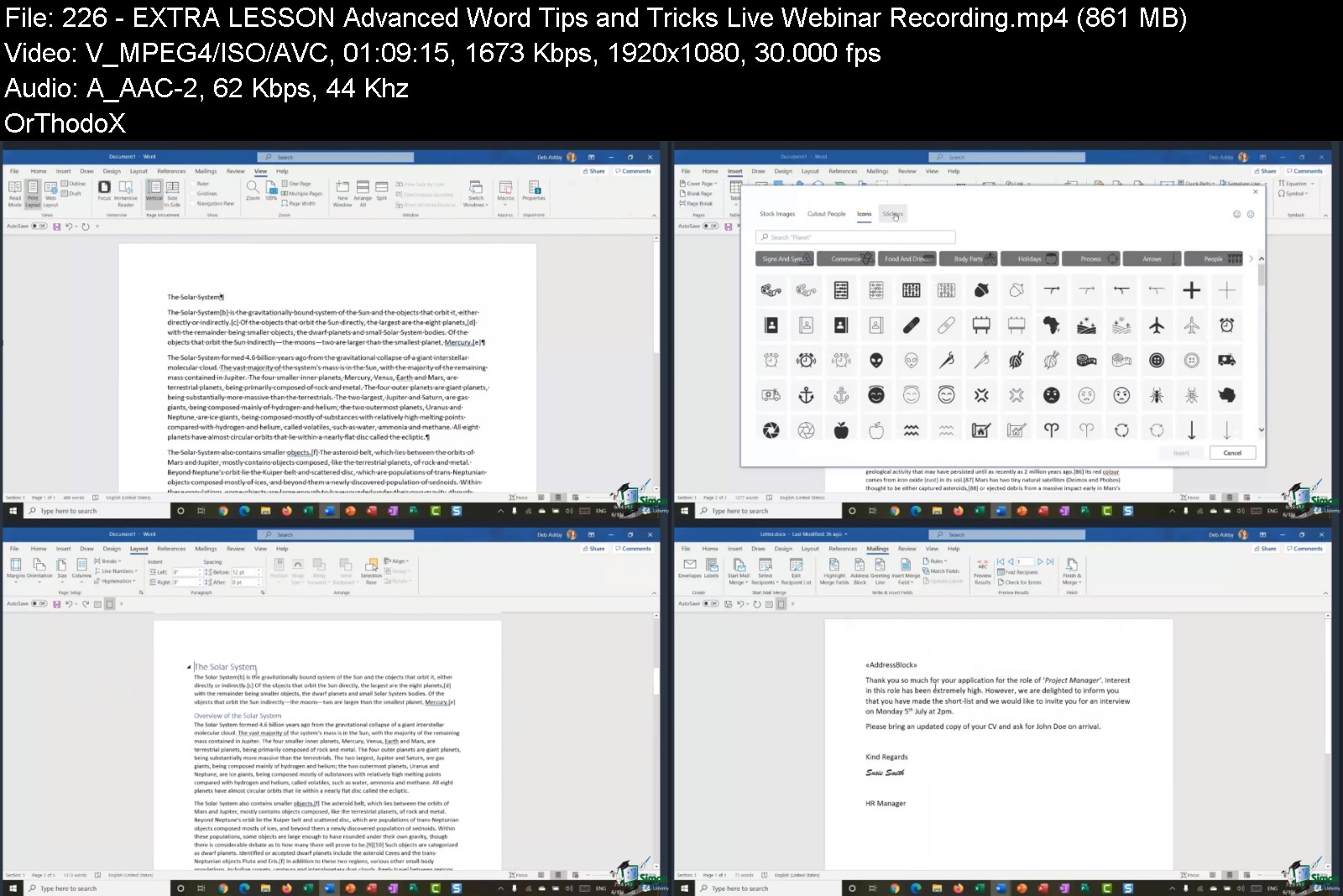Viewport: 1343px width, 896px height.
Task: Open Focus mode in top-left View ribbon
Action: [104, 191]
